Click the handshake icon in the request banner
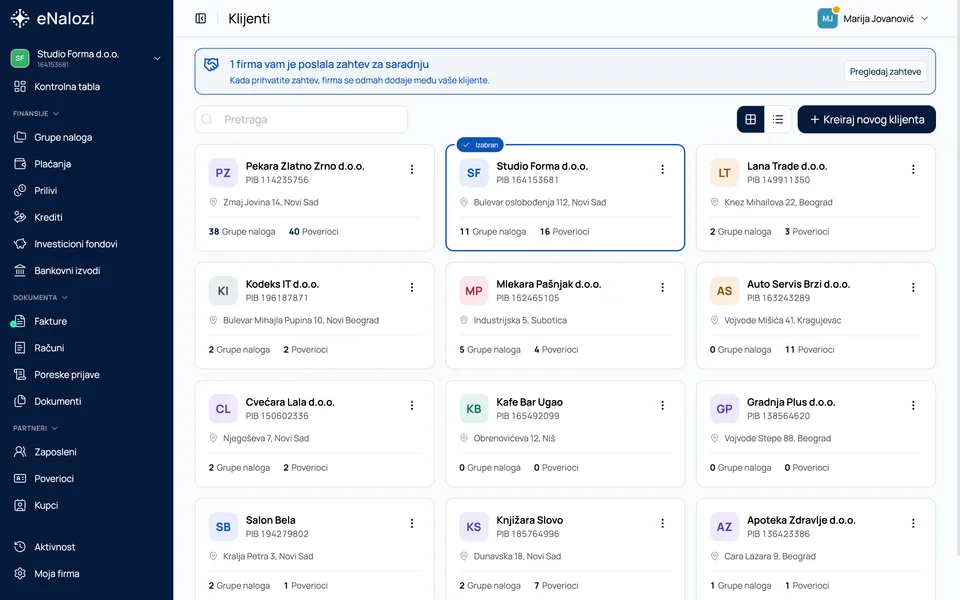960x600 pixels. coord(211,64)
